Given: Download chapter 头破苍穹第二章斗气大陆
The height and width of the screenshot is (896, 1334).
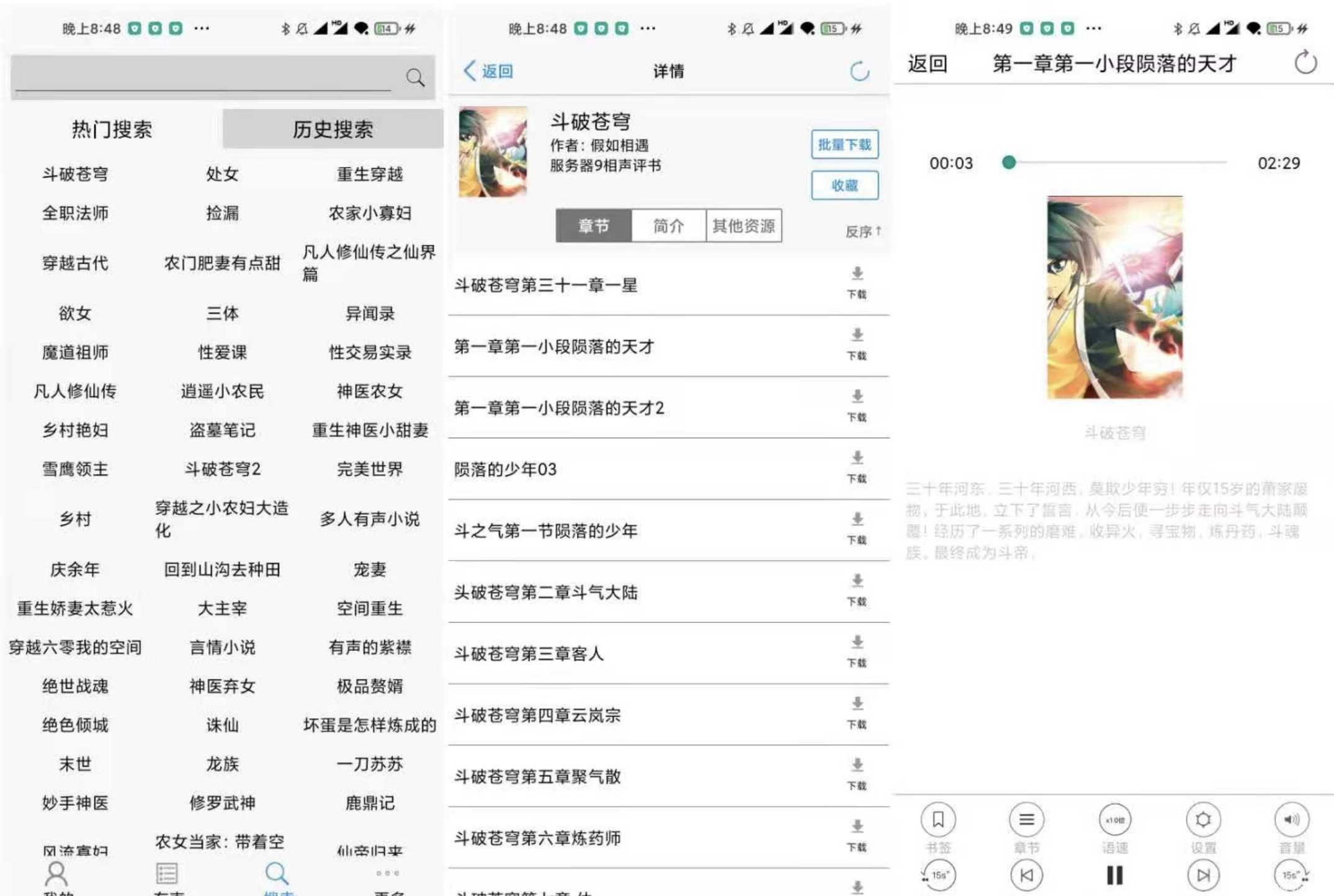Looking at the screenshot, I should click(857, 589).
